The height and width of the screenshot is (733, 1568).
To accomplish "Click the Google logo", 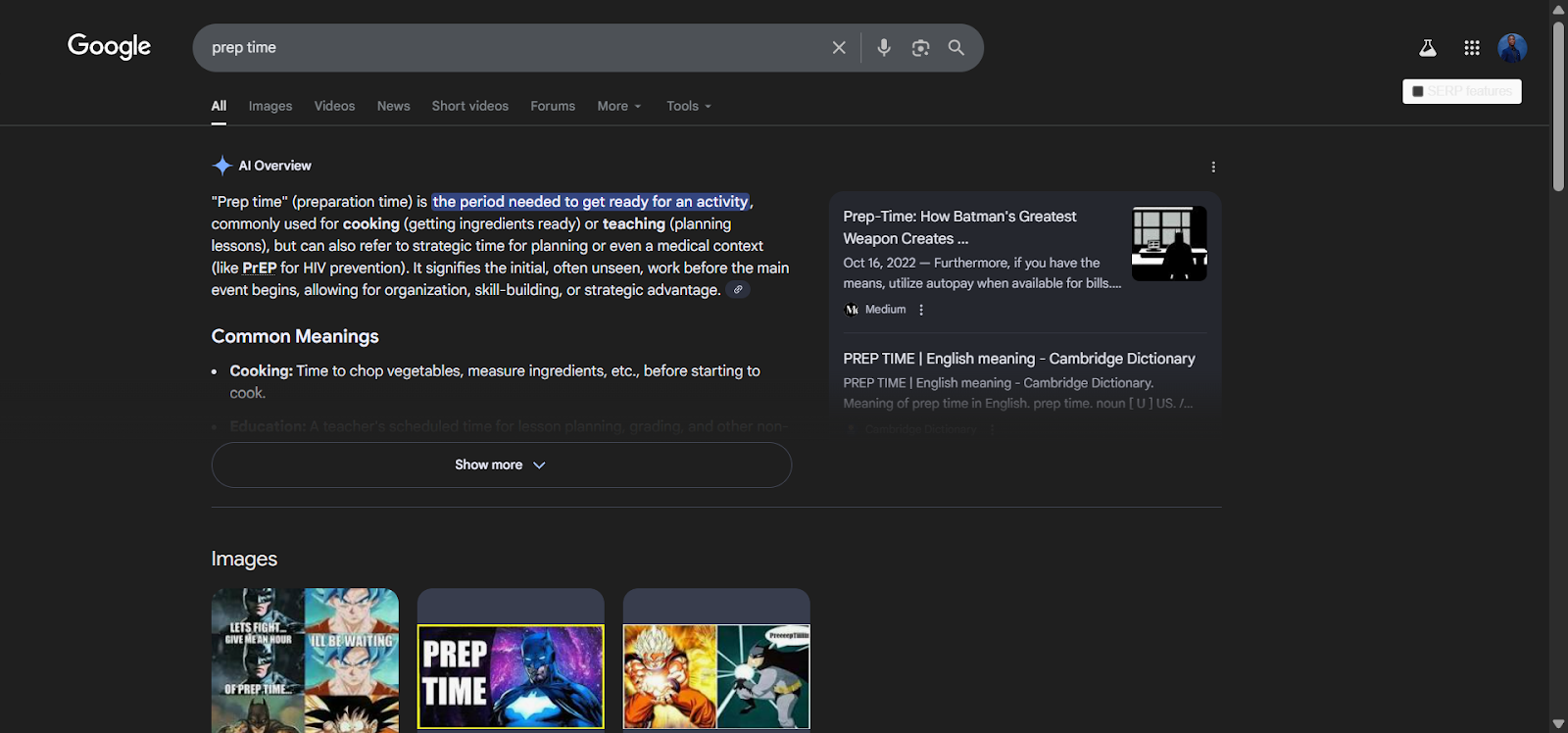I will 109,46.
